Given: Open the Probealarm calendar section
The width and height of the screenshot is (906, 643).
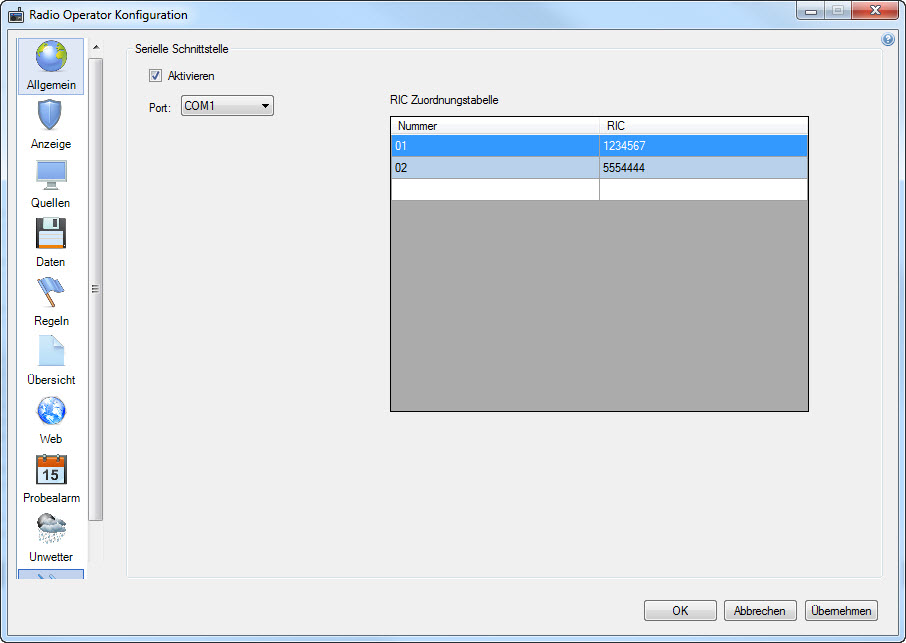Looking at the screenshot, I should tap(51, 478).
